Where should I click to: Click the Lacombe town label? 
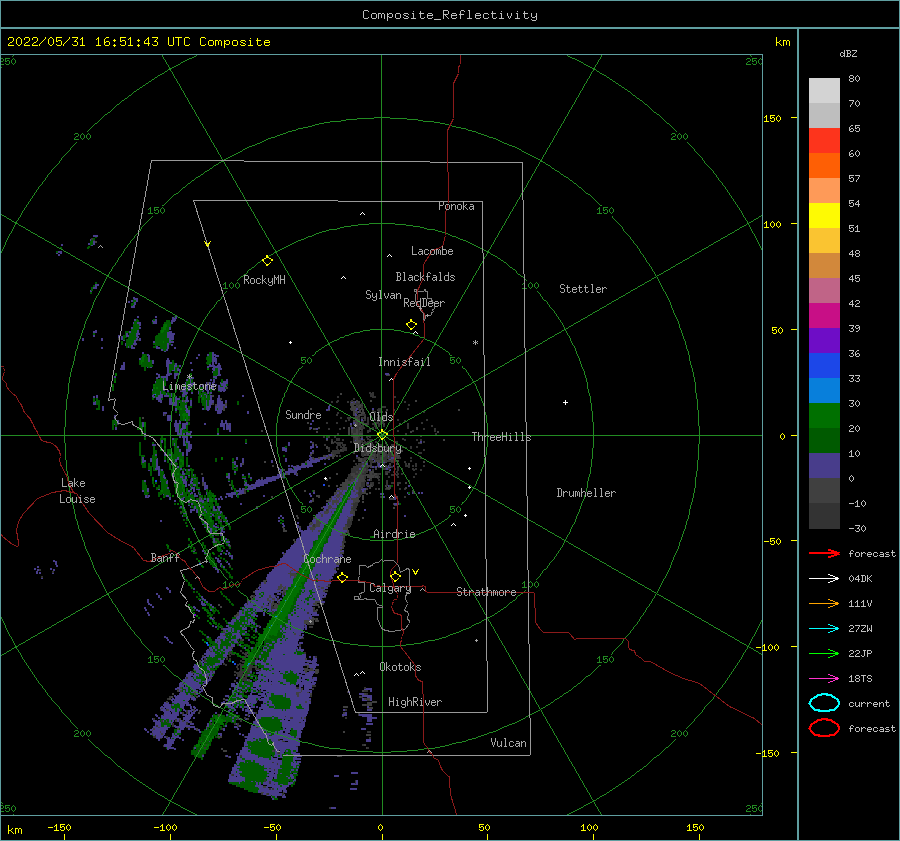pos(432,251)
